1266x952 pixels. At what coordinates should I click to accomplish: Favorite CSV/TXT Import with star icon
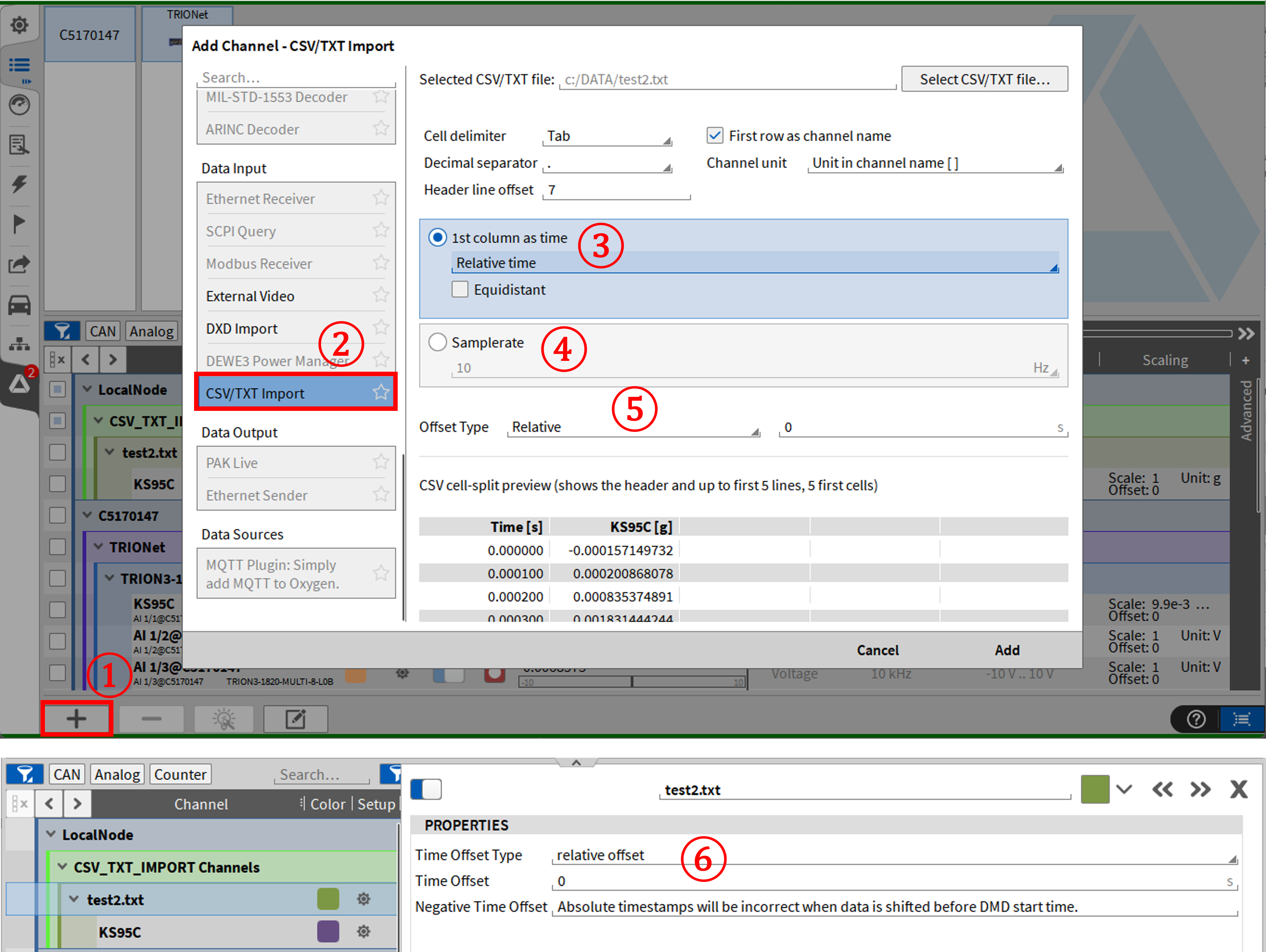(380, 392)
